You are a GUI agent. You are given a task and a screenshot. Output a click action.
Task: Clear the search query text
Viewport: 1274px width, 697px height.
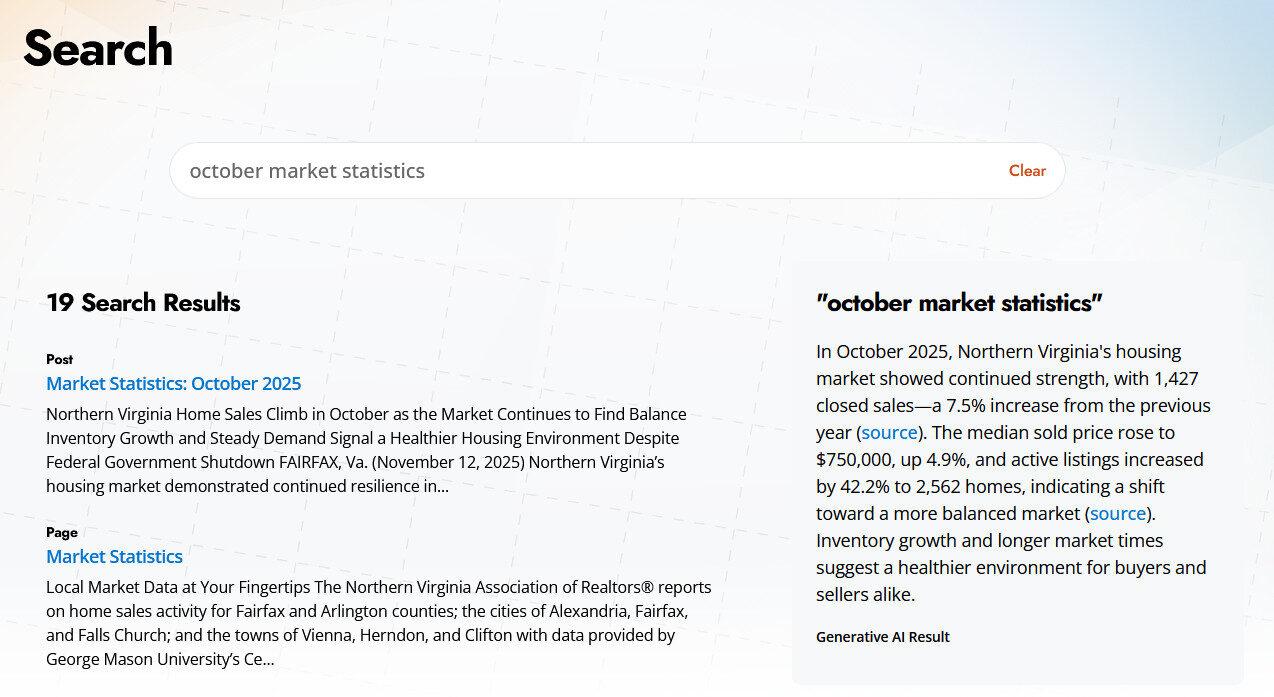[x=1027, y=170]
